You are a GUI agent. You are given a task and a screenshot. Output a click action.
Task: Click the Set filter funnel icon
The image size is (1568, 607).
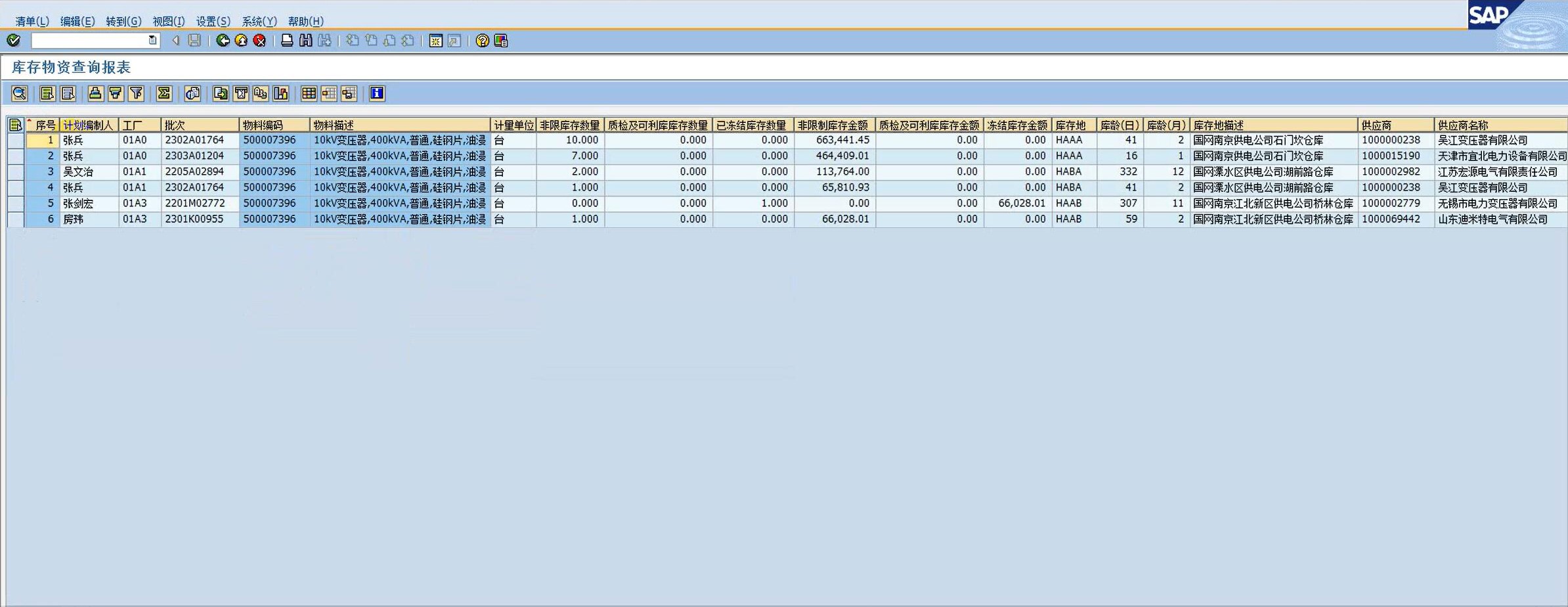coord(136,93)
